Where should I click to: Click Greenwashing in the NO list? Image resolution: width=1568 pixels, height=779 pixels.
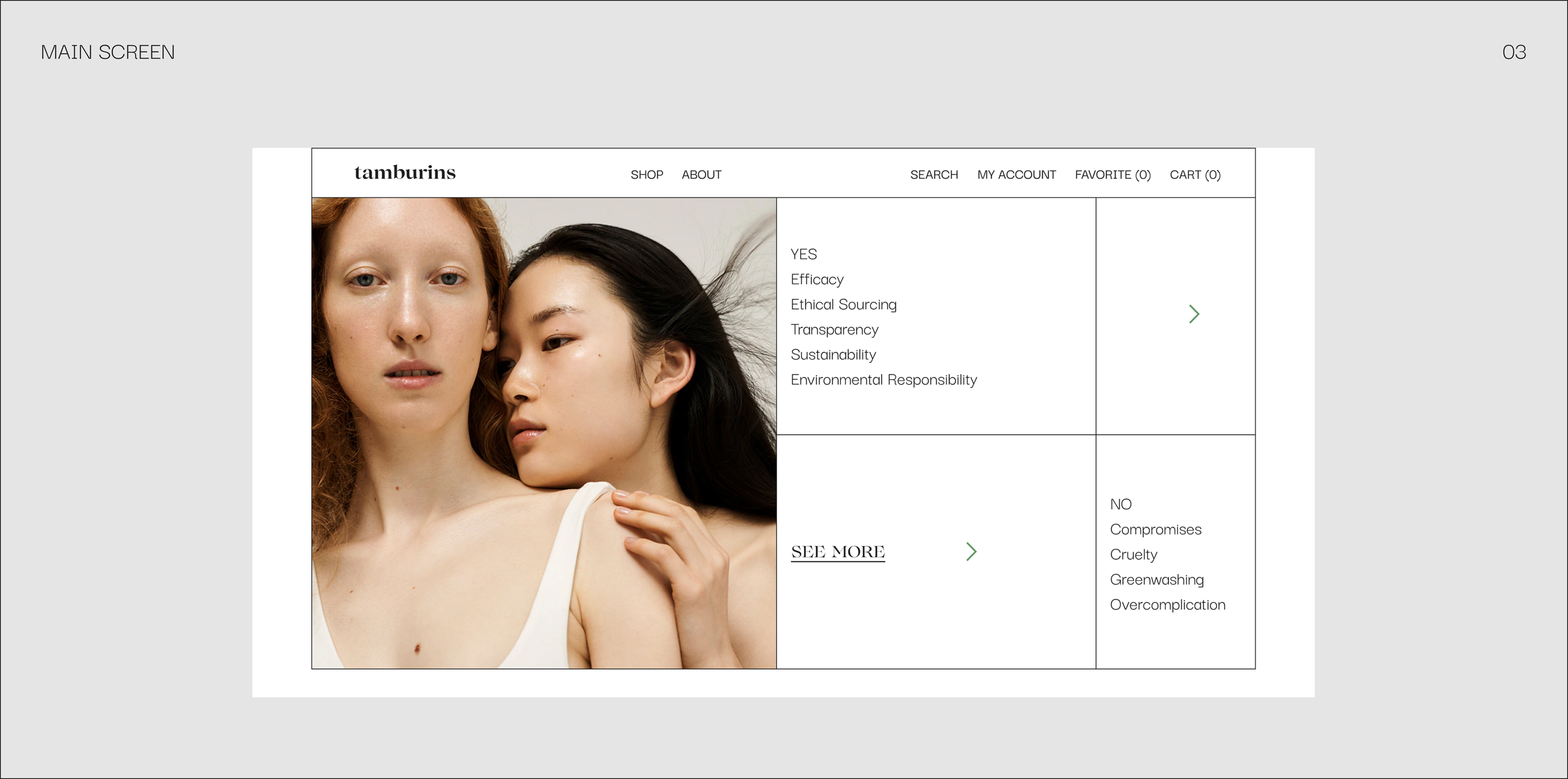(x=1156, y=580)
